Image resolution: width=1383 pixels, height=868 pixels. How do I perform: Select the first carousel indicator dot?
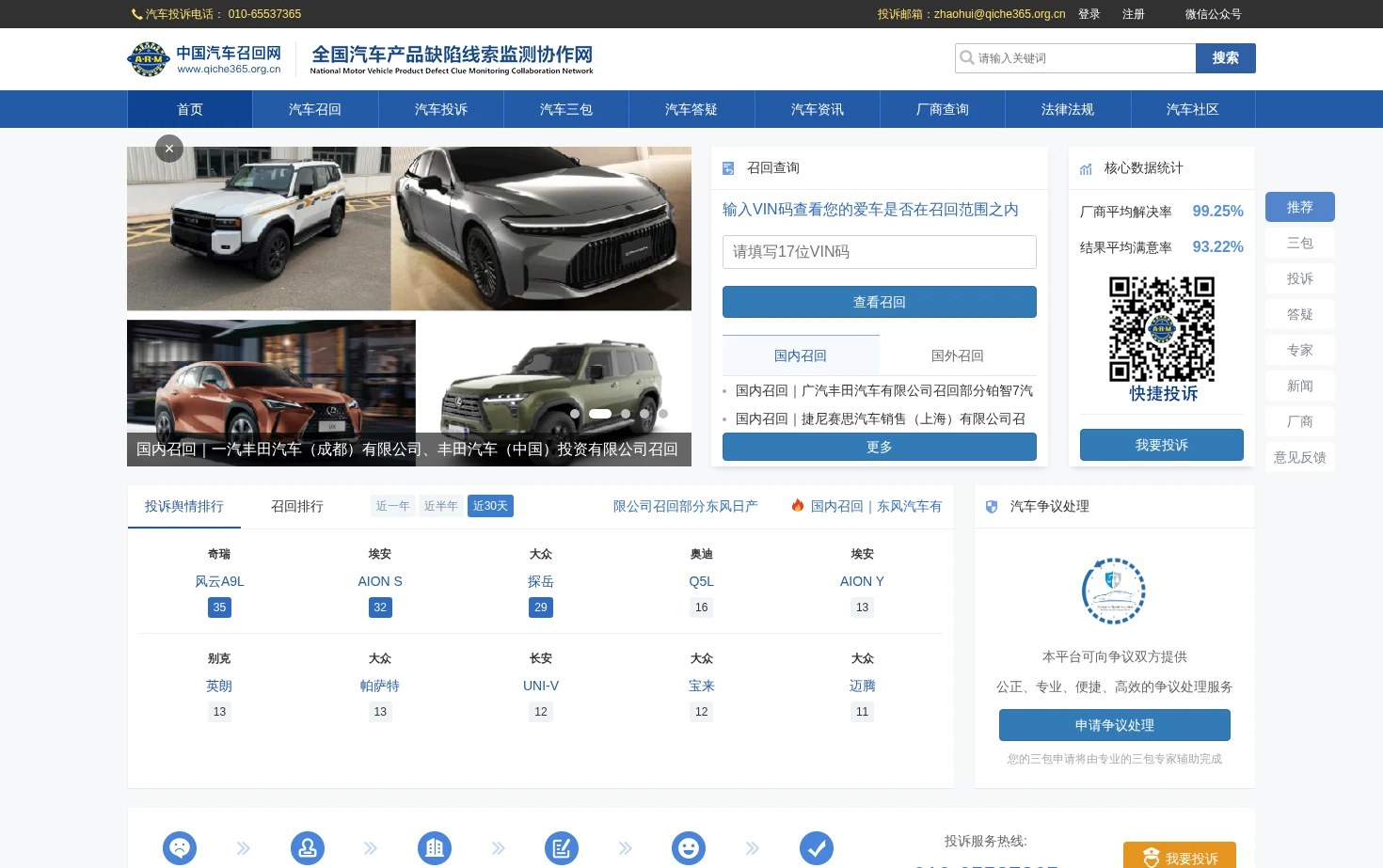575,414
